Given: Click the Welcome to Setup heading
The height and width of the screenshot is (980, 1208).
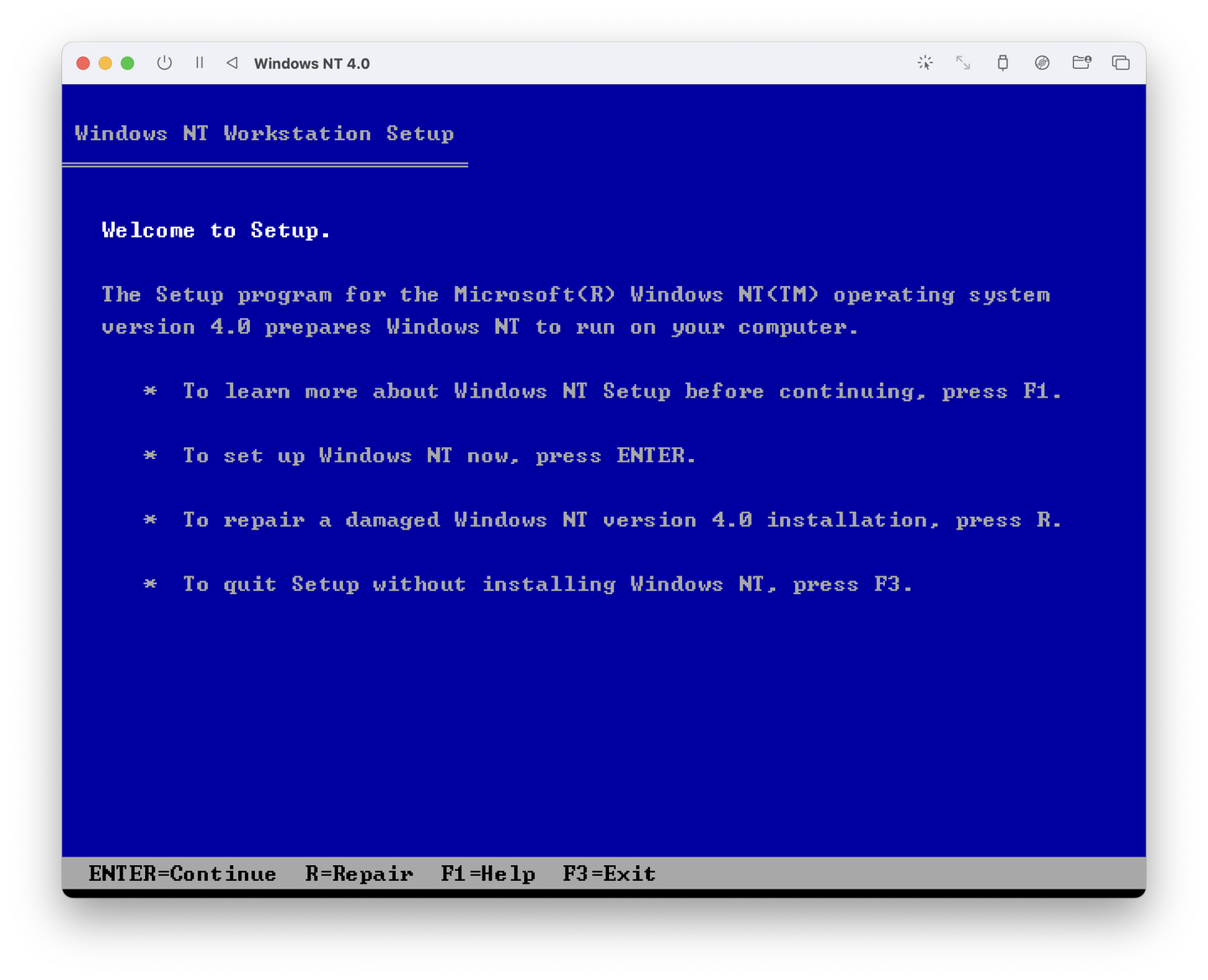Looking at the screenshot, I should point(216,230).
